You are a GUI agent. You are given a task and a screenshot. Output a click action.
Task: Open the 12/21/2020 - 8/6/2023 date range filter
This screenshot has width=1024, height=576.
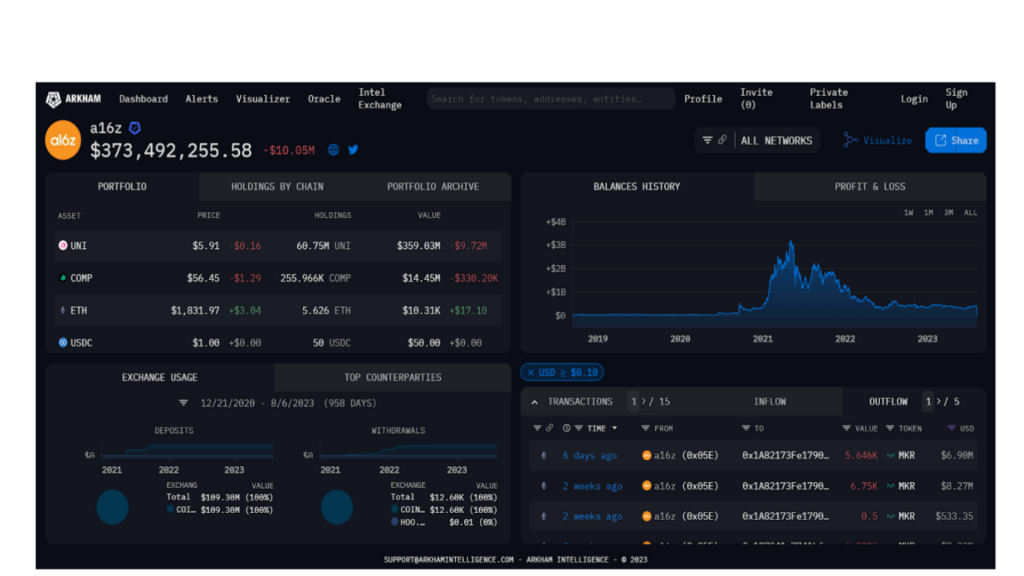(288, 403)
